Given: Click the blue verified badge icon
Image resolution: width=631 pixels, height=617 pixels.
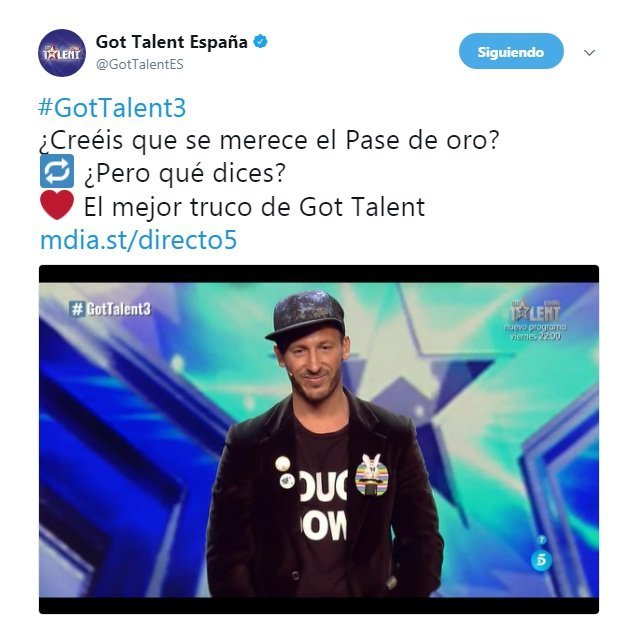Looking at the screenshot, I should coord(260,41).
